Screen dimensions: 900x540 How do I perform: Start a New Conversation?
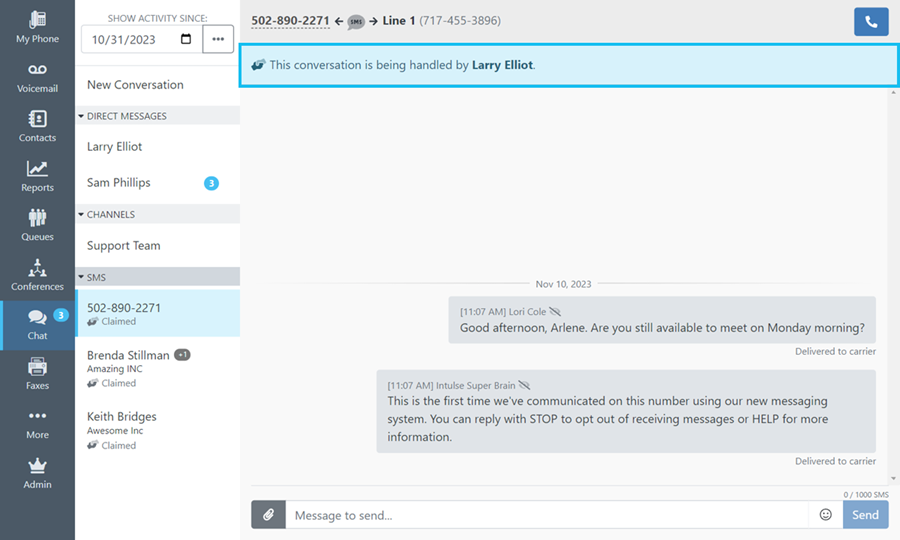pos(135,85)
